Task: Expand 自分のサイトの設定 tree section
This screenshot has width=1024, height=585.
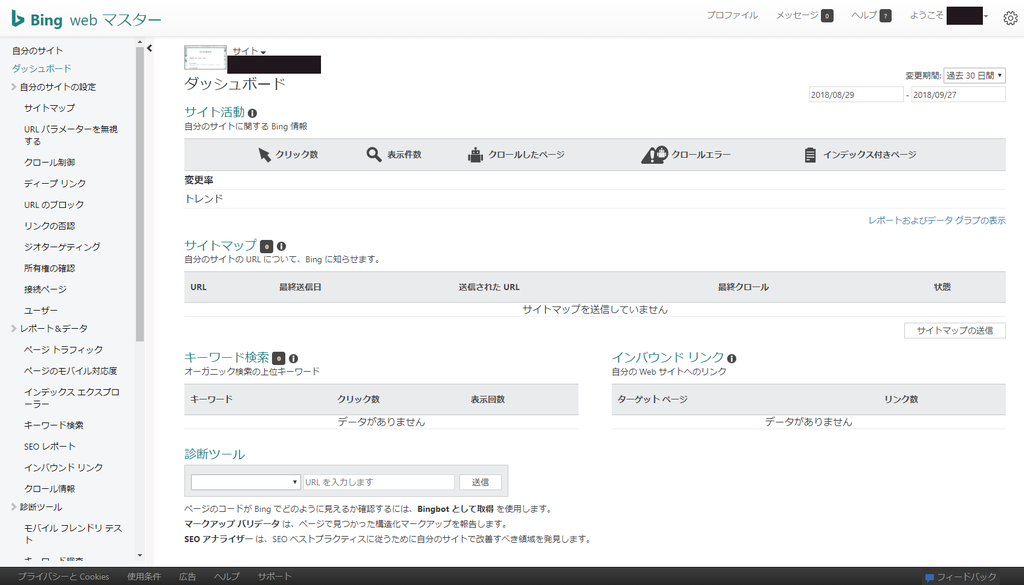Action: tap(14, 87)
